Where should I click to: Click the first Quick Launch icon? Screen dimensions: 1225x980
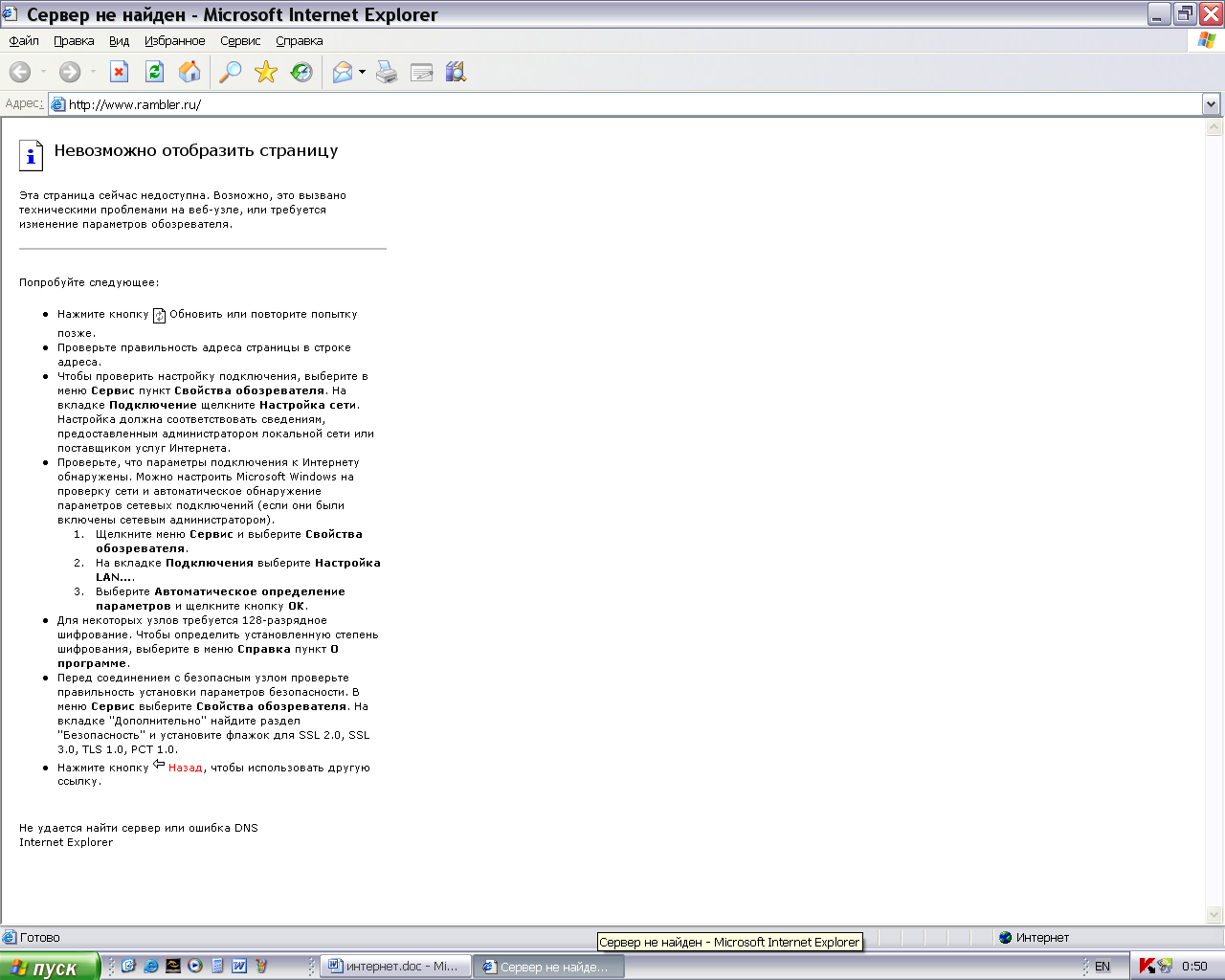[x=129, y=966]
